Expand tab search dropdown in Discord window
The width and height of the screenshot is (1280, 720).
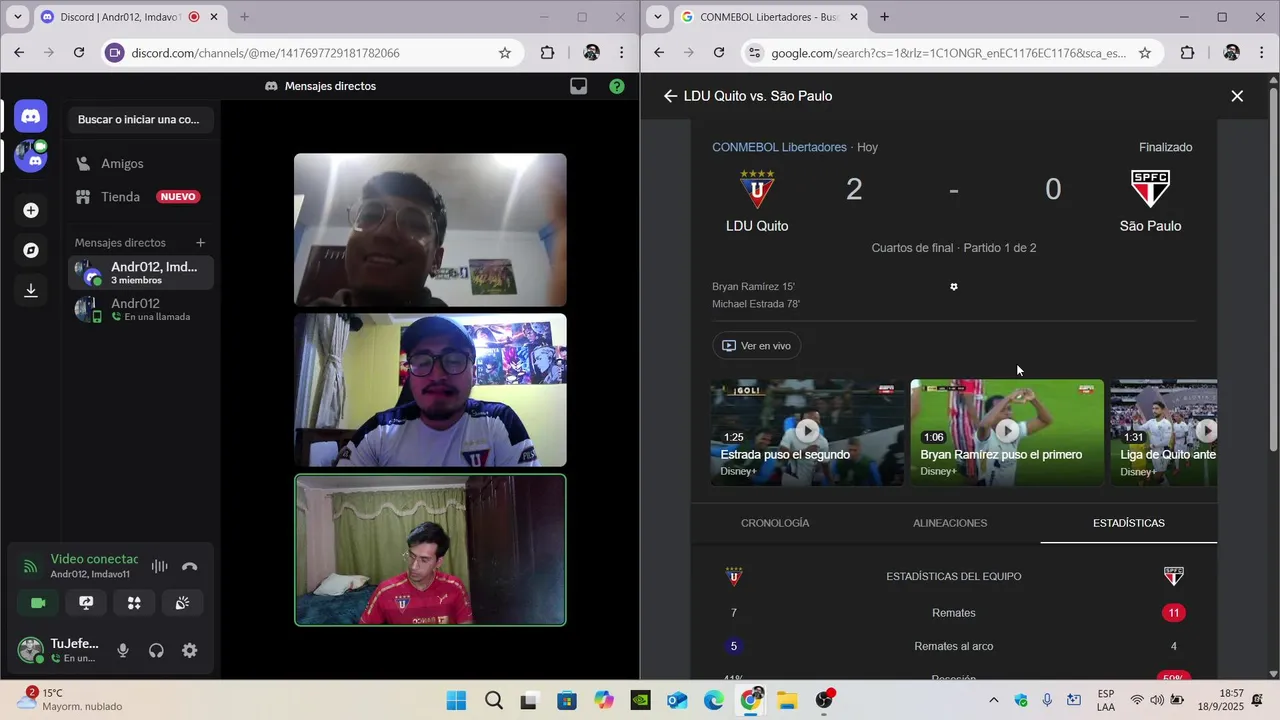coord(17,17)
